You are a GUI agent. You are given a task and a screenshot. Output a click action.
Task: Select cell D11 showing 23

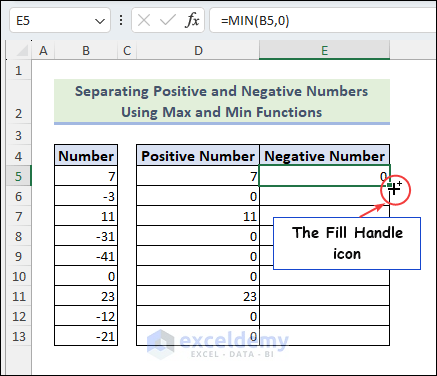click(198, 296)
